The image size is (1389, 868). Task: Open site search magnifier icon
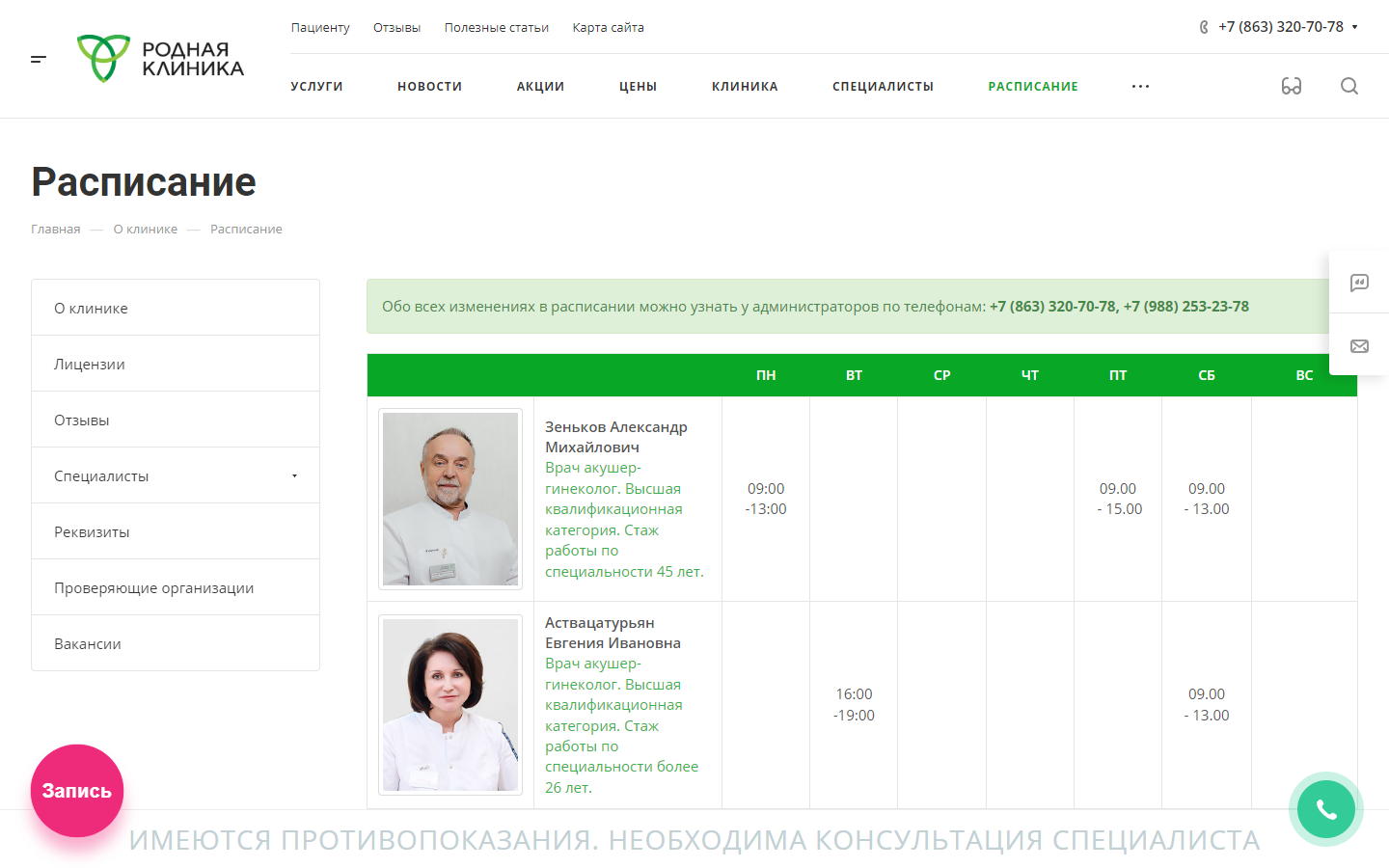(1348, 87)
